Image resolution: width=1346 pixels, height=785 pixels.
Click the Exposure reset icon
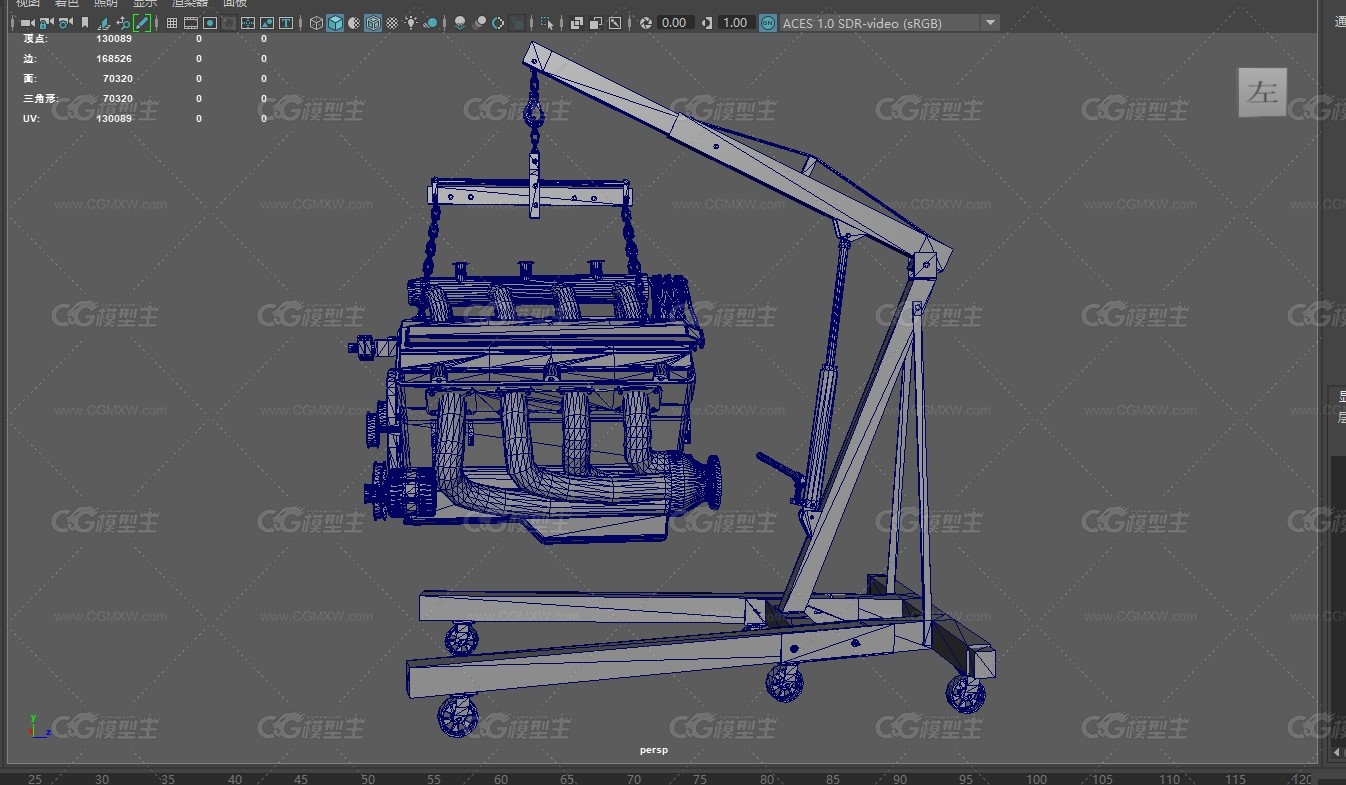click(x=646, y=22)
